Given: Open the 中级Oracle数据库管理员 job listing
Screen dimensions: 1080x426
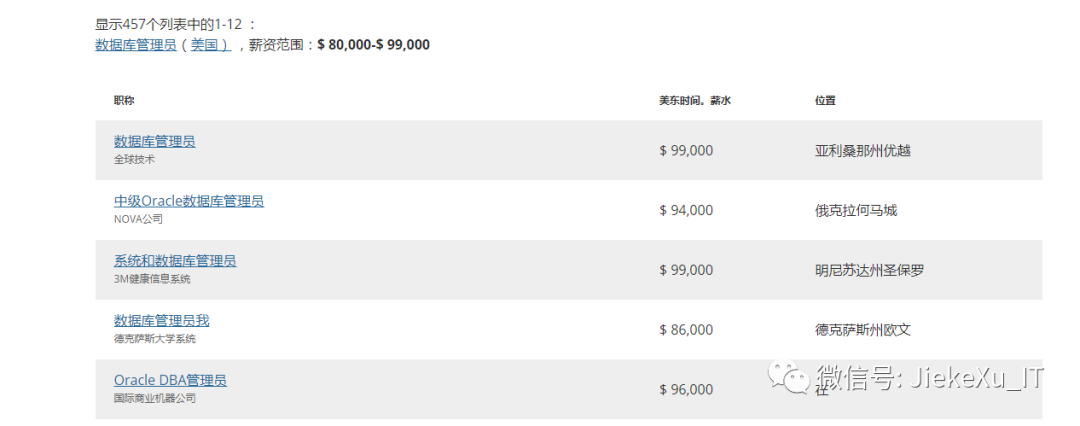Looking at the screenshot, I should click(189, 201).
